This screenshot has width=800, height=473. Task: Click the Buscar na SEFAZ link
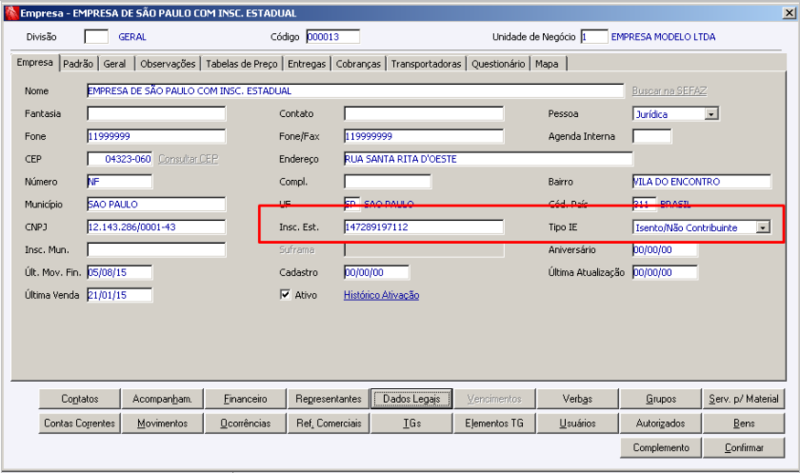point(669,91)
